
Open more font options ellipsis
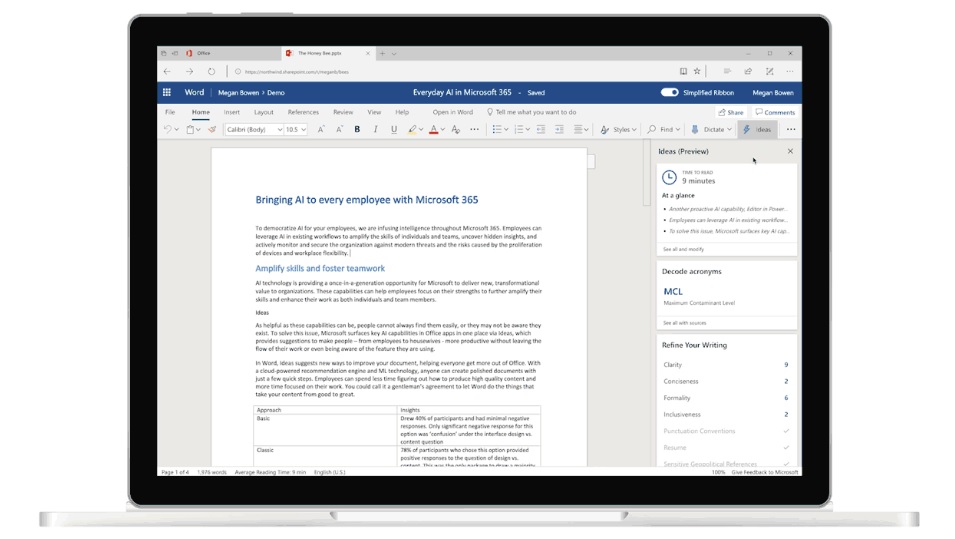point(474,130)
